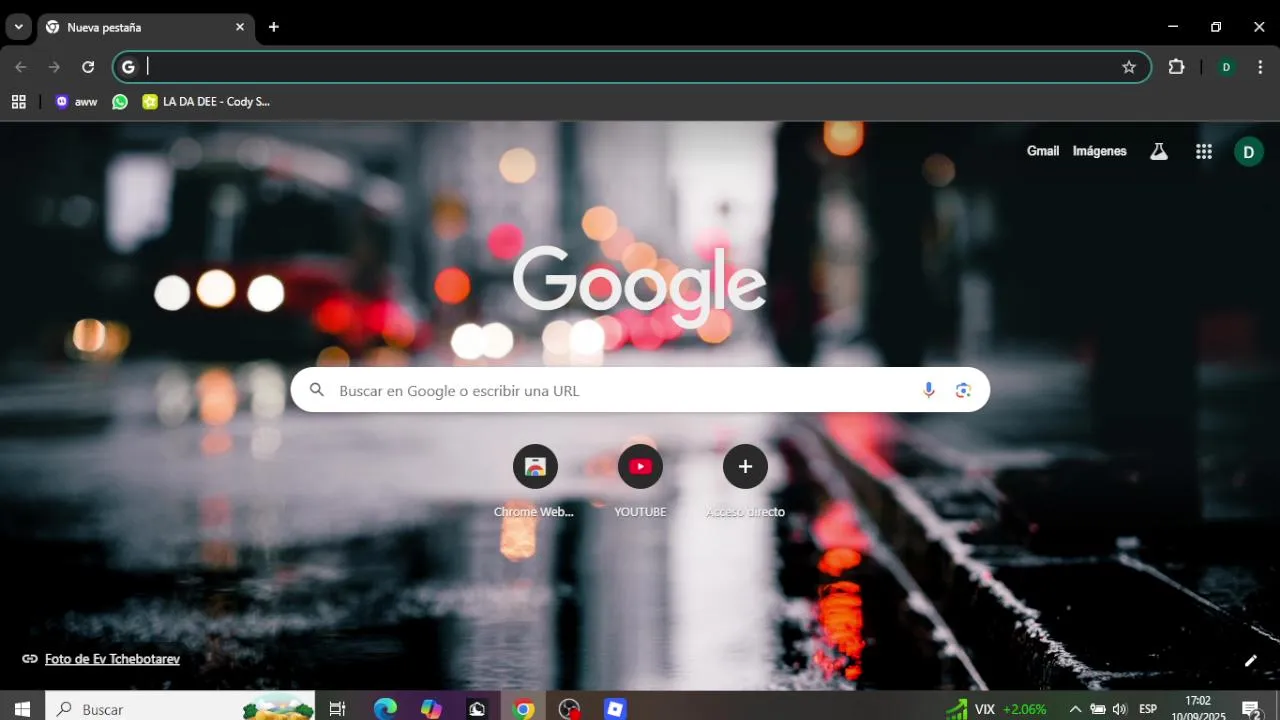This screenshot has height=720, width=1280.
Task: Open the Extensions puzzle icon
Action: click(x=1176, y=67)
